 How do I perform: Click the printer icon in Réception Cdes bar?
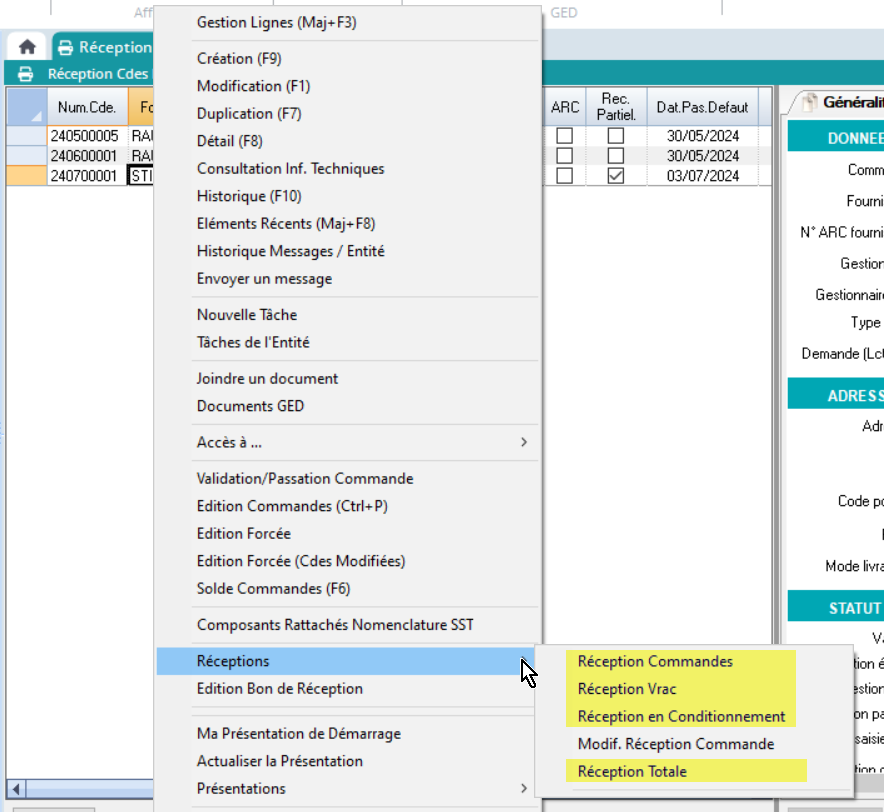click(x=26, y=74)
